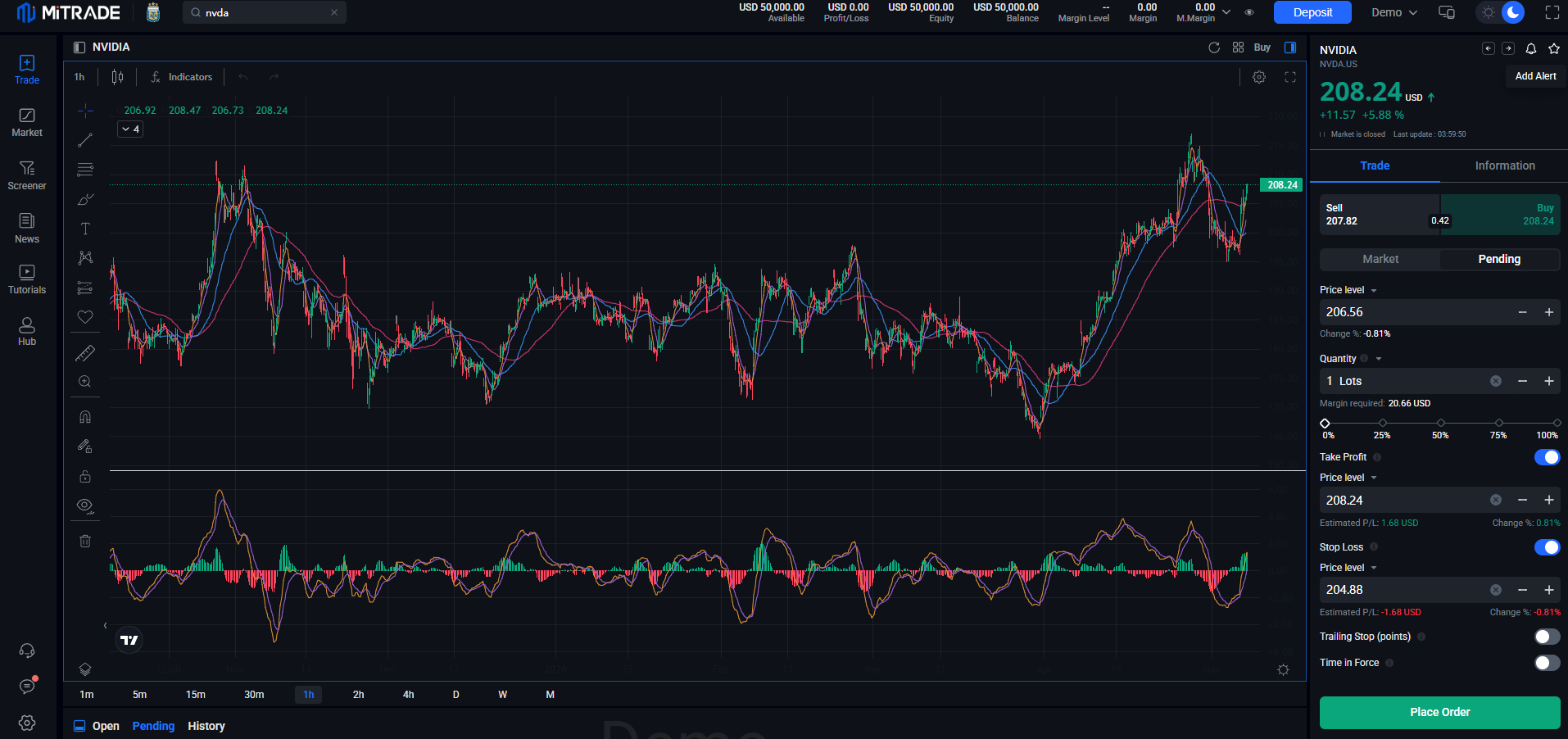Click the Deposit button
The height and width of the screenshot is (739, 1568).
click(1312, 12)
